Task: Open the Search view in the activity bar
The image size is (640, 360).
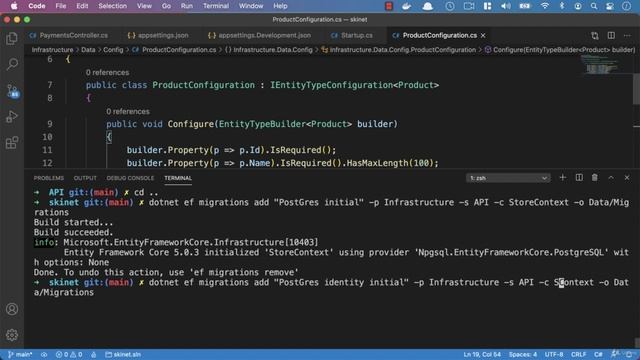Action: [12, 64]
